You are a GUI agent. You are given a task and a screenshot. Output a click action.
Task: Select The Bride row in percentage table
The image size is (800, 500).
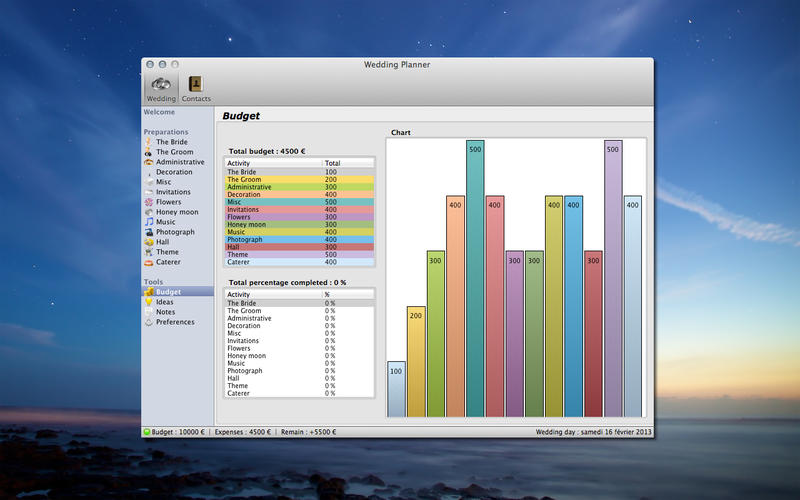click(x=299, y=303)
